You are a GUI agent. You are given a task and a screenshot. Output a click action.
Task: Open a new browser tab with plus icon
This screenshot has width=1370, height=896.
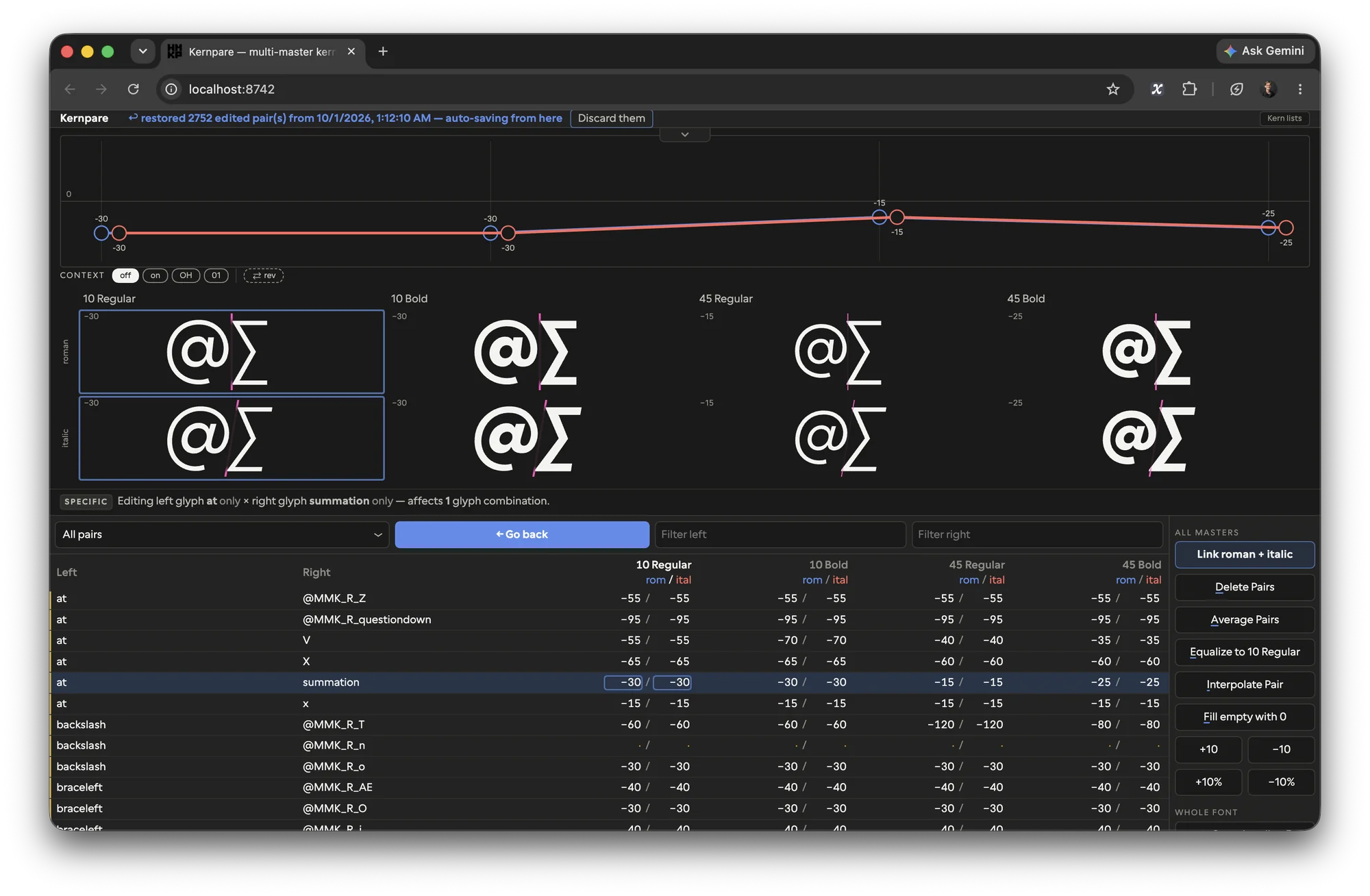[383, 51]
